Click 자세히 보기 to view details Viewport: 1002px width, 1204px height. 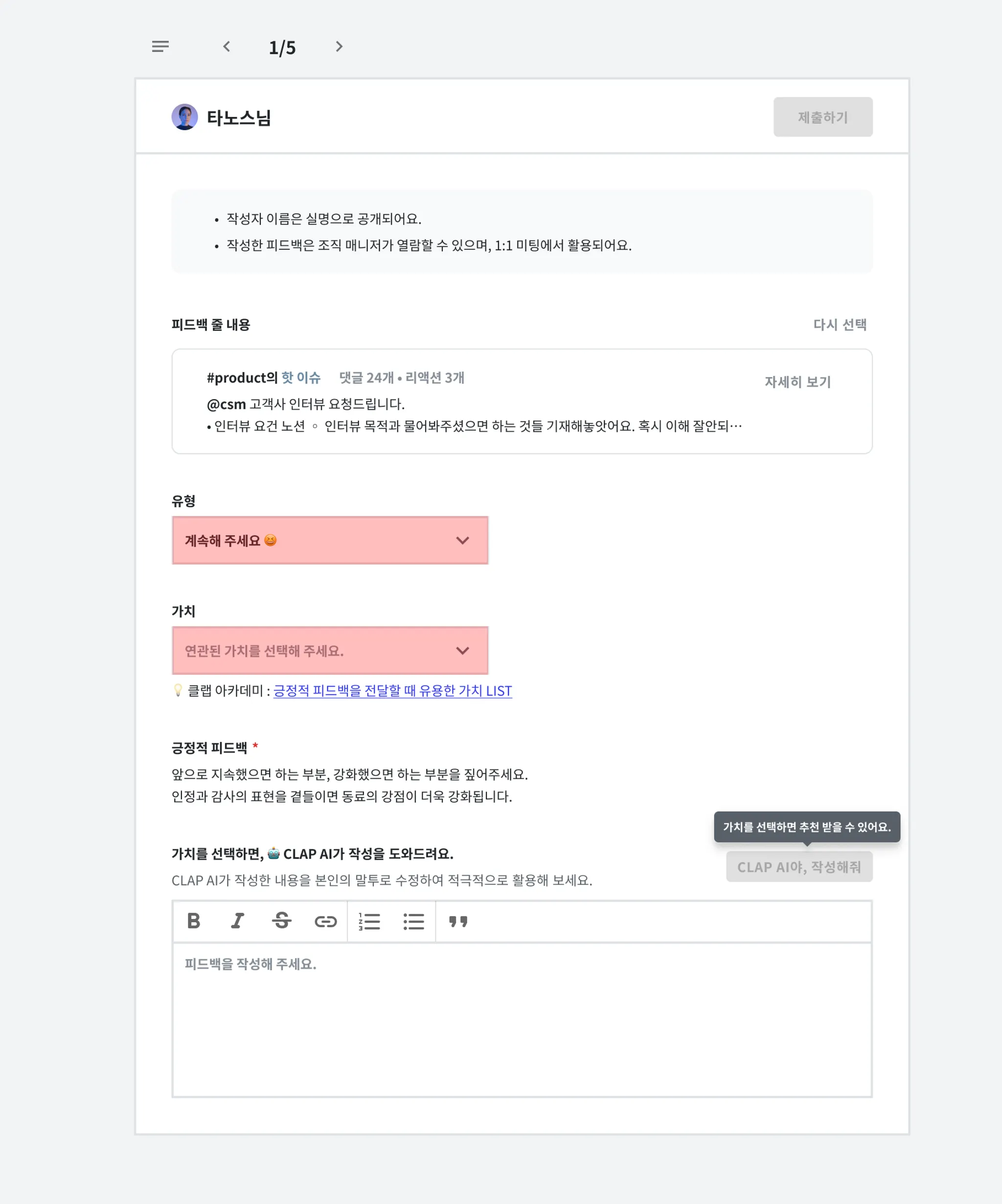(x=797, y=382)
